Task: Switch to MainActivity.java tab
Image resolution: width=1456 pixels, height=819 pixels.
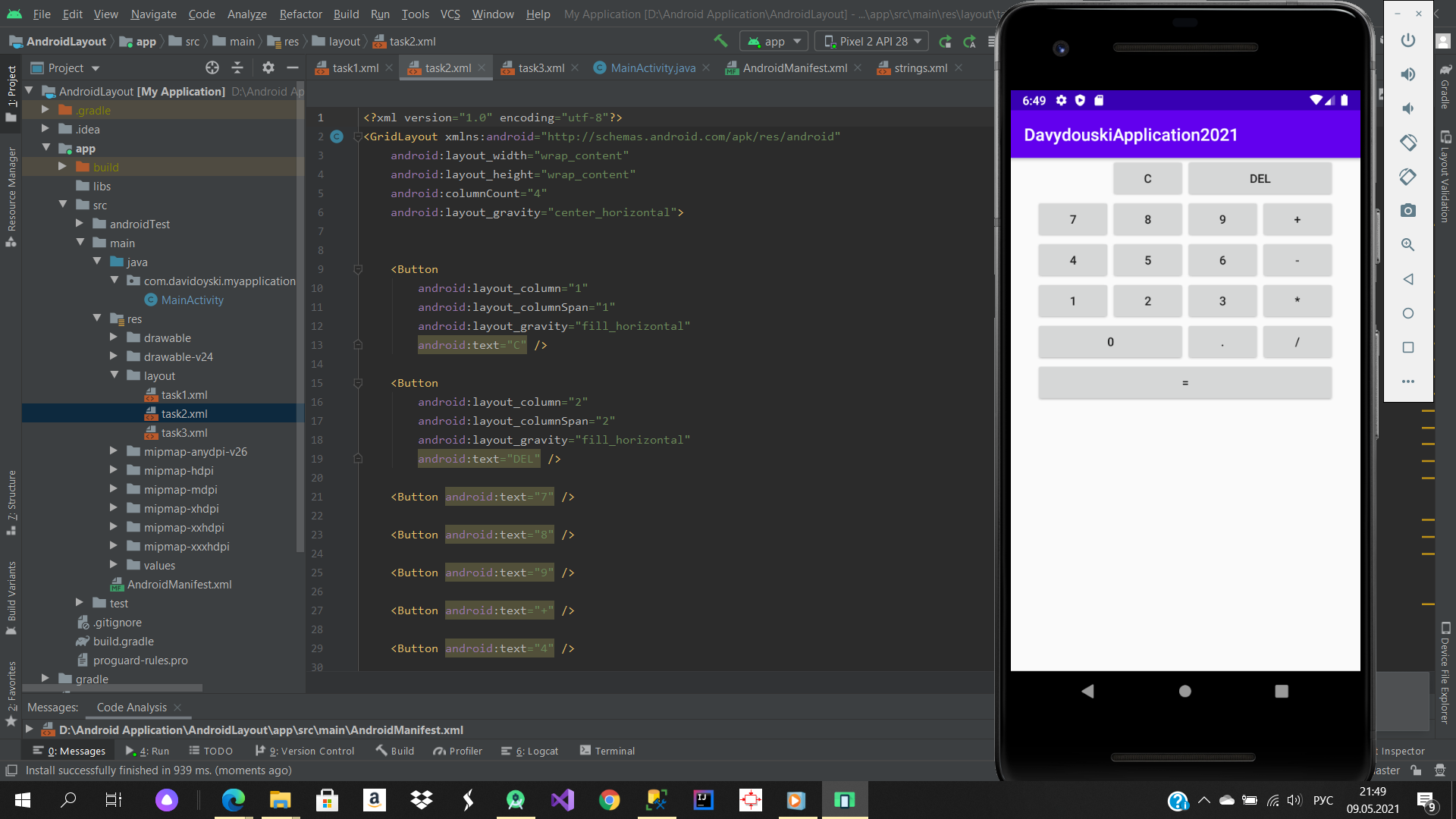Action: [652, 67]
